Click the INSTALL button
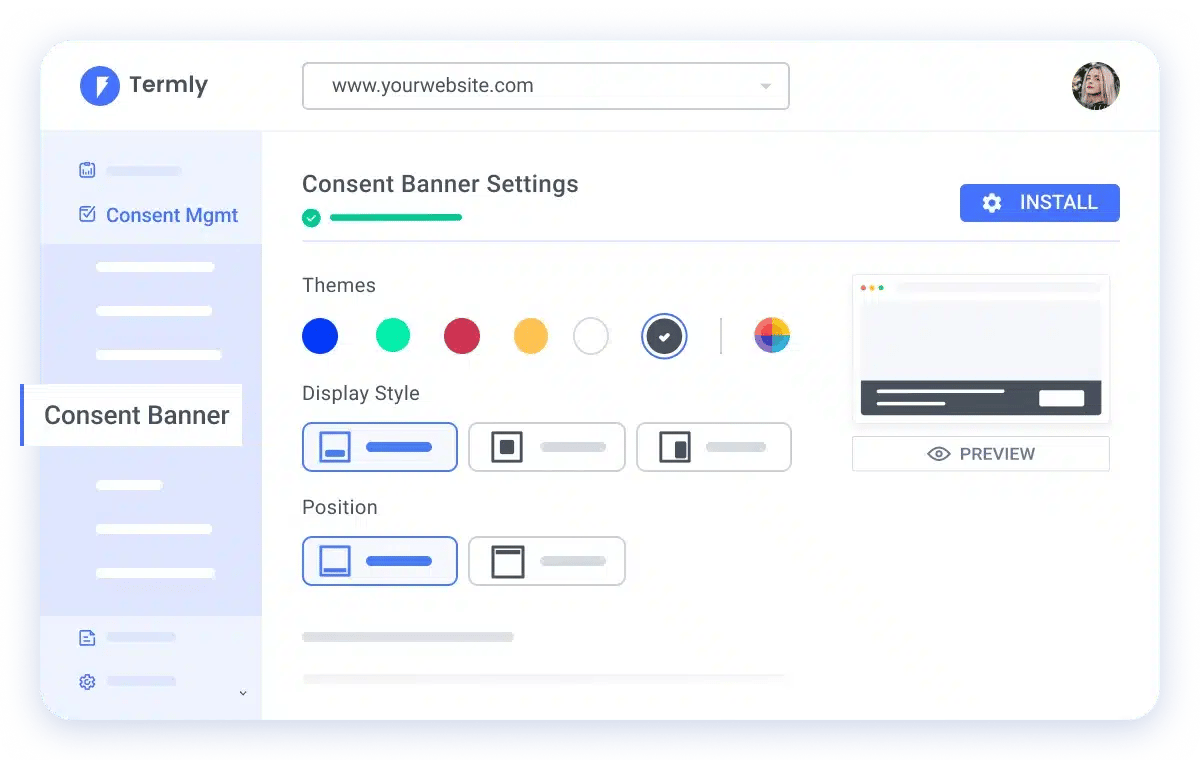Image resolution: width=1200 pixels, height=760 pixels. pyautogui.click(x=1040, y=203)
